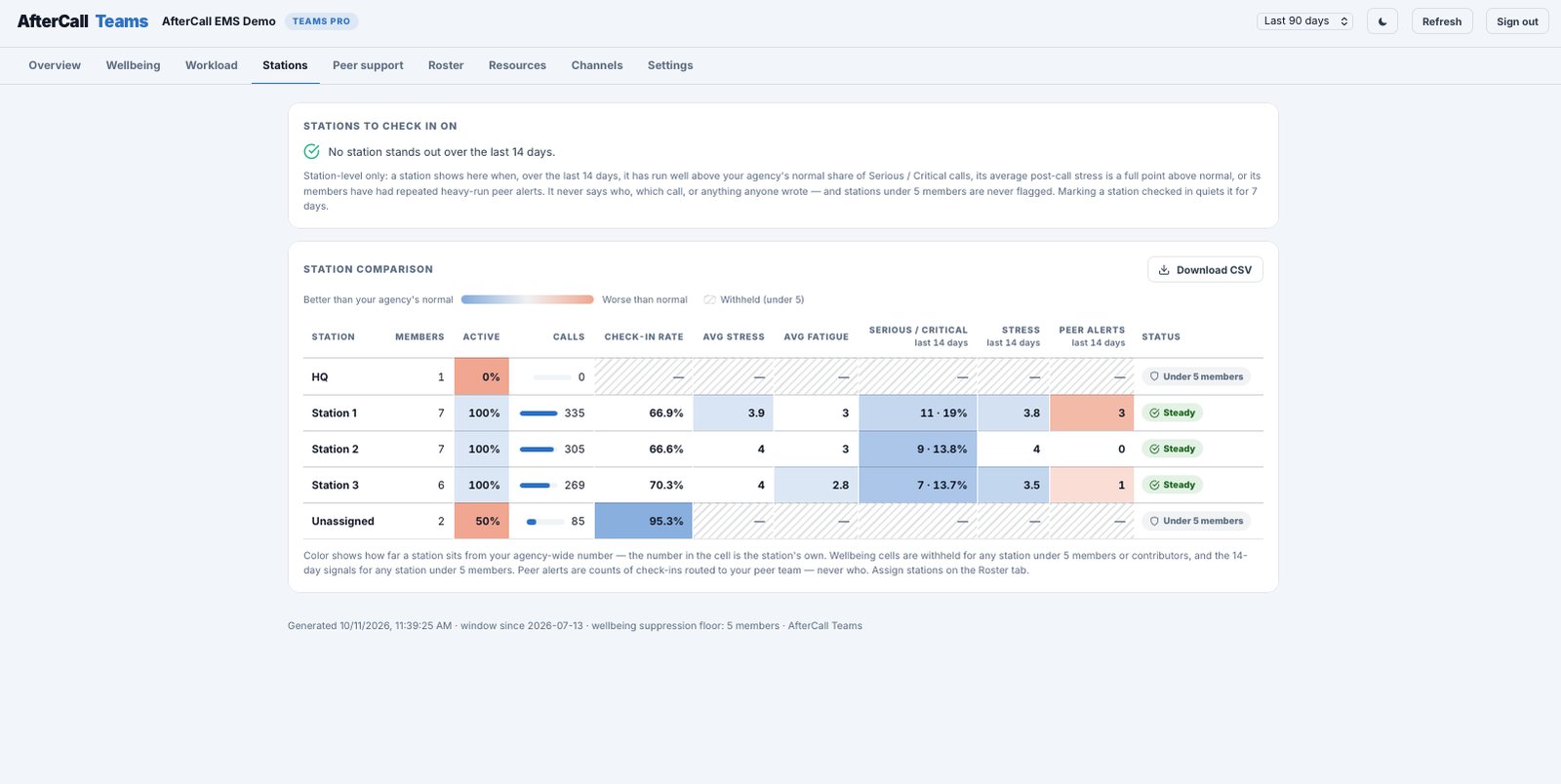The width and height of the screenshot is (1561, 784).
Task: Open the Peer support tab
Action: point(368,65)
